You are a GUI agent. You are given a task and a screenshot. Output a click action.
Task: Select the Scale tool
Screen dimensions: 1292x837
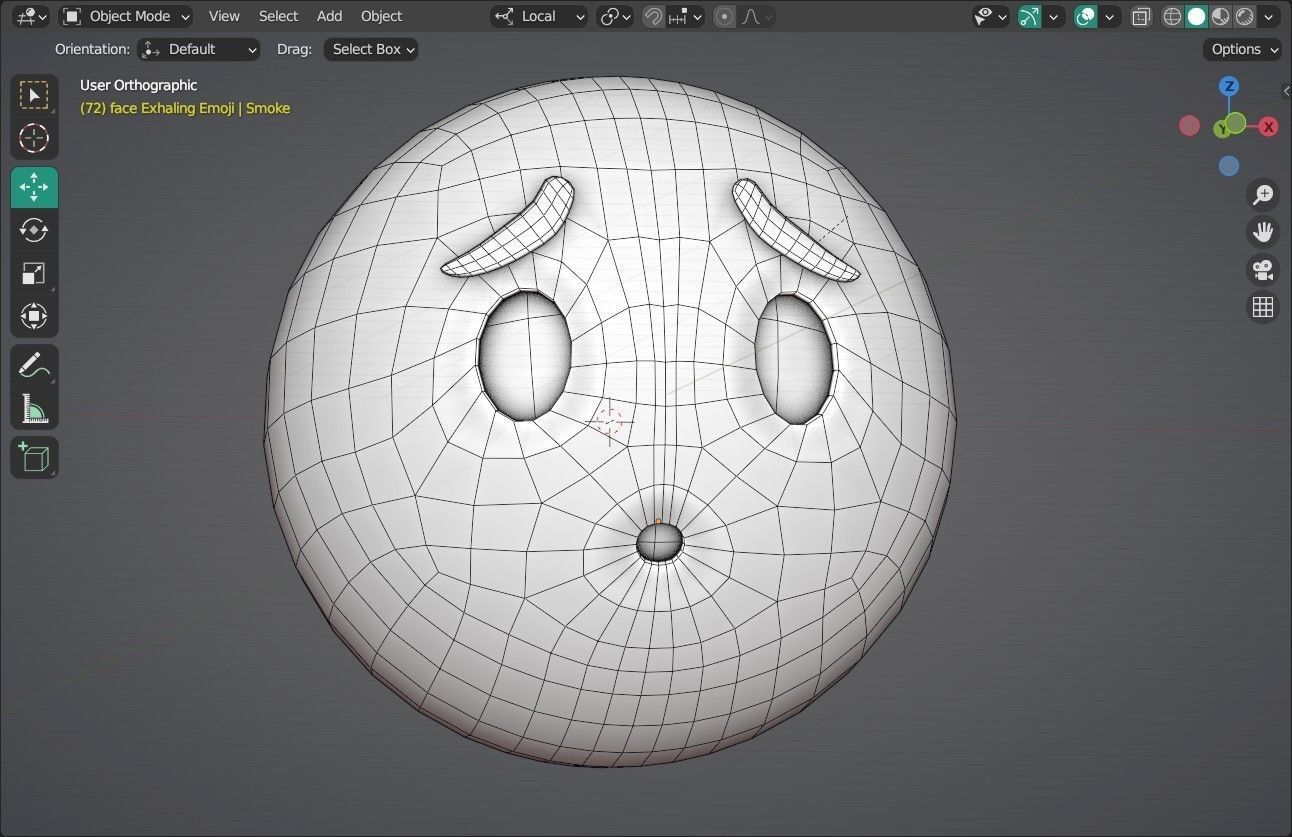click(x=34, y=273)
